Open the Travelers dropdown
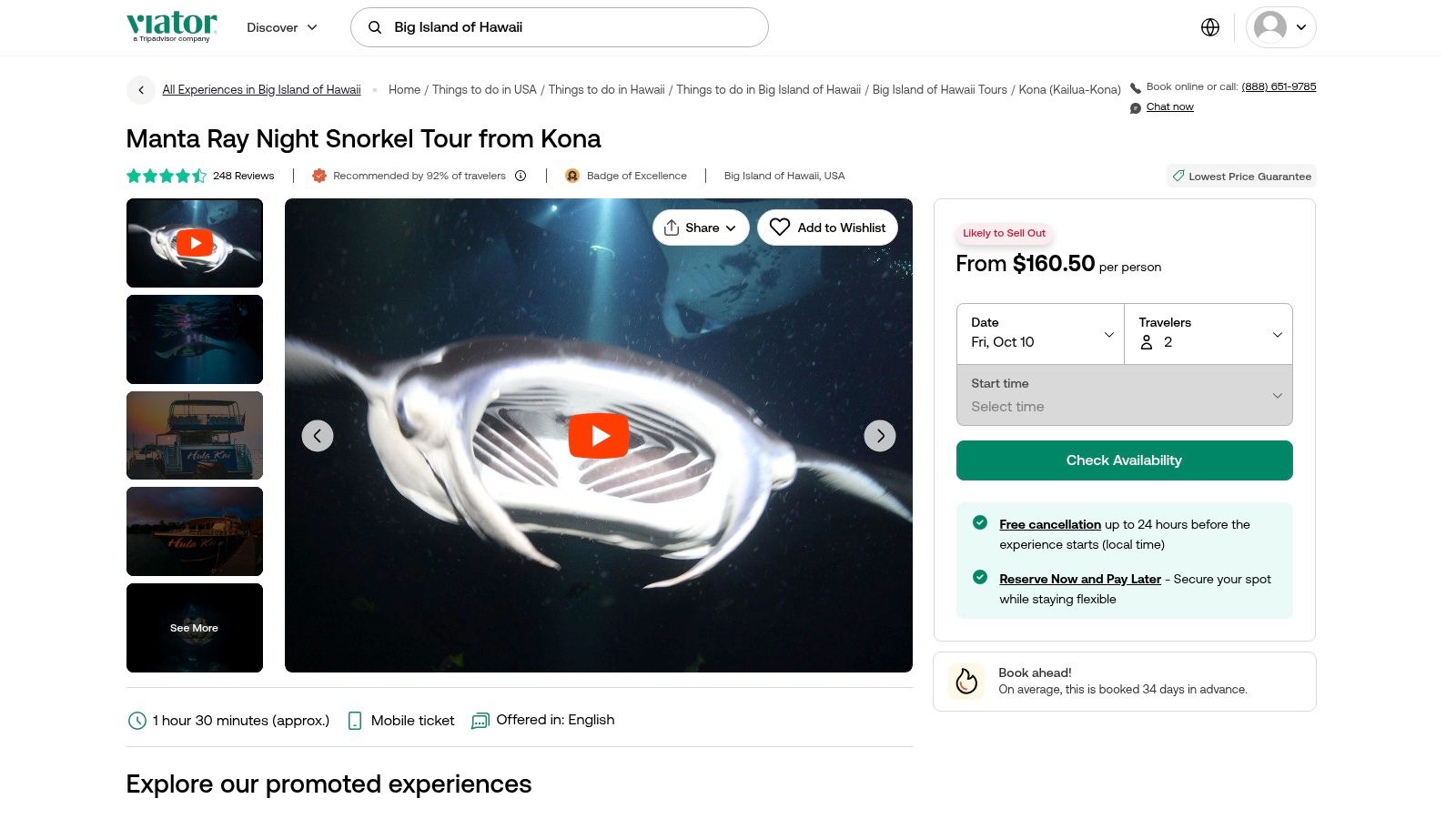This screenshot has height=819, width=1456. 1208,334
